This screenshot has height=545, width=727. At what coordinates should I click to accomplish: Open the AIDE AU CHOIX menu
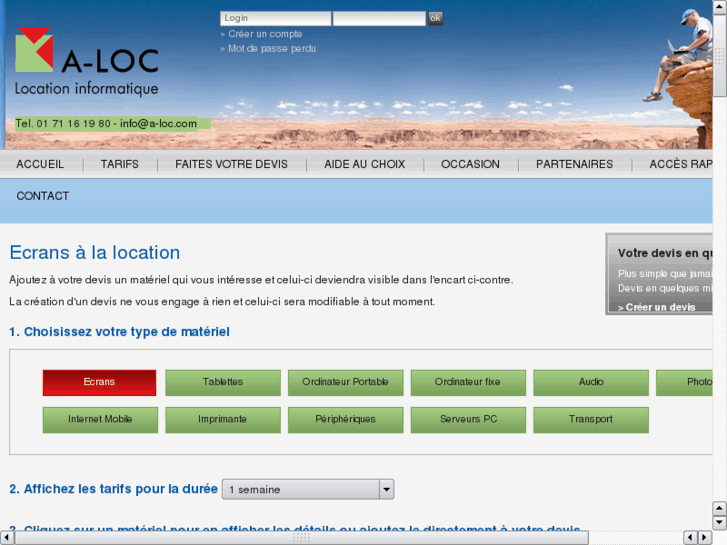click(x=364, y=164)
